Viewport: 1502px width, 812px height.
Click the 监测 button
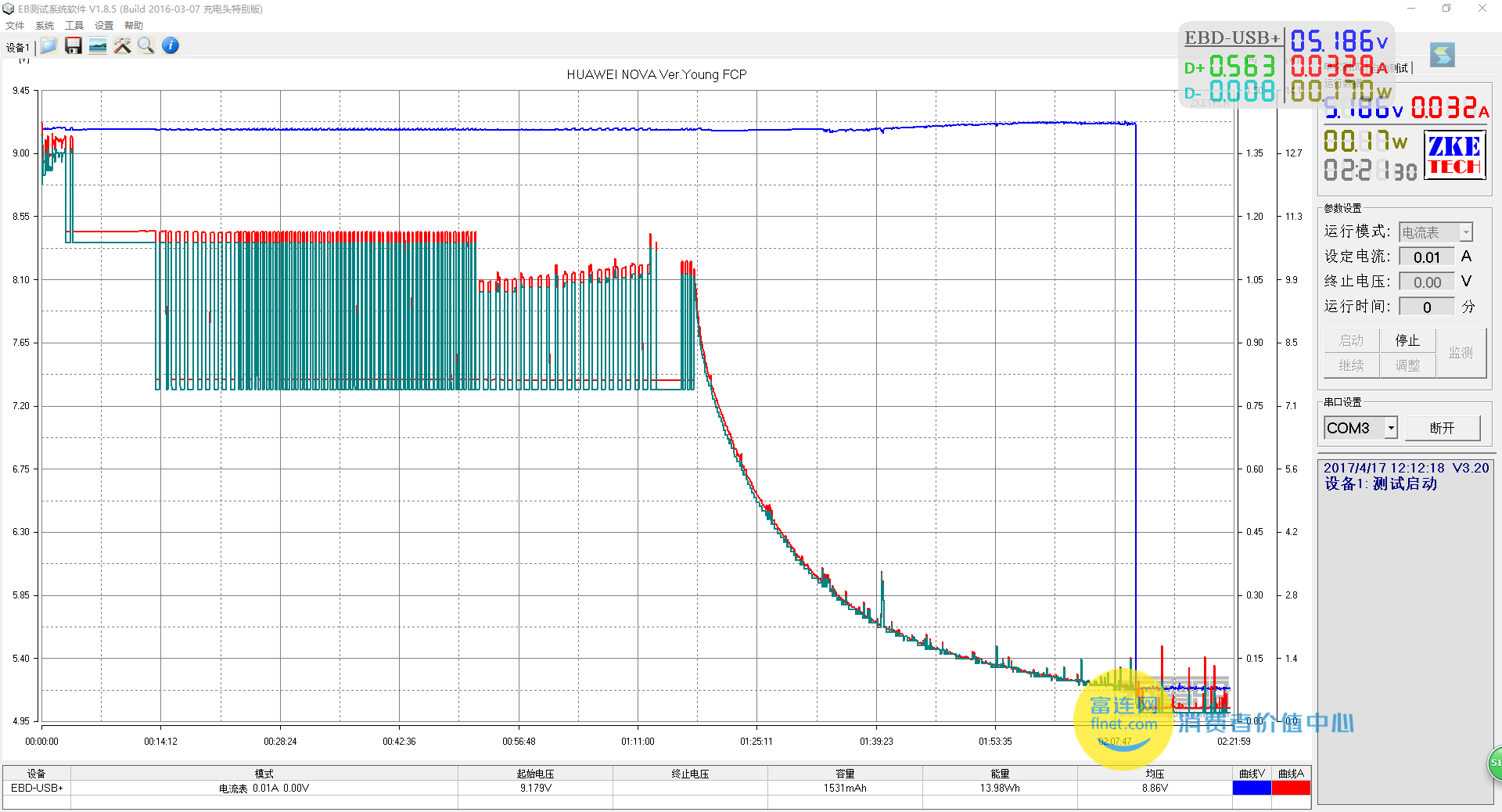1461,353
